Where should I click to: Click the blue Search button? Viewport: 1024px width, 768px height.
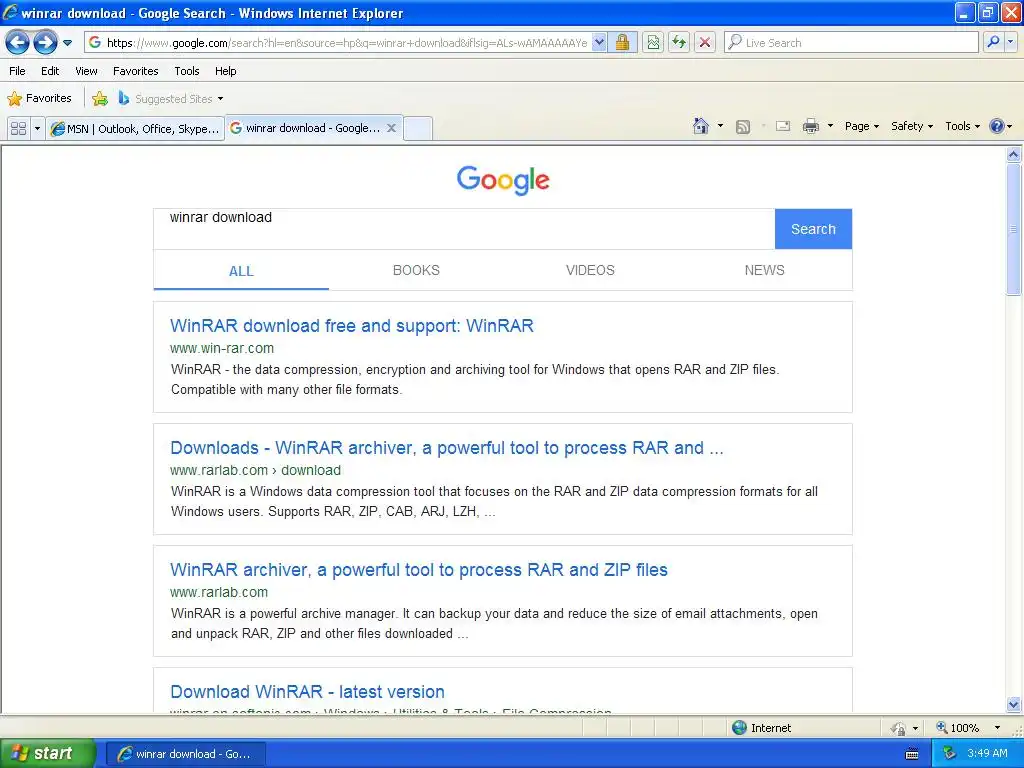coord(813,229)
